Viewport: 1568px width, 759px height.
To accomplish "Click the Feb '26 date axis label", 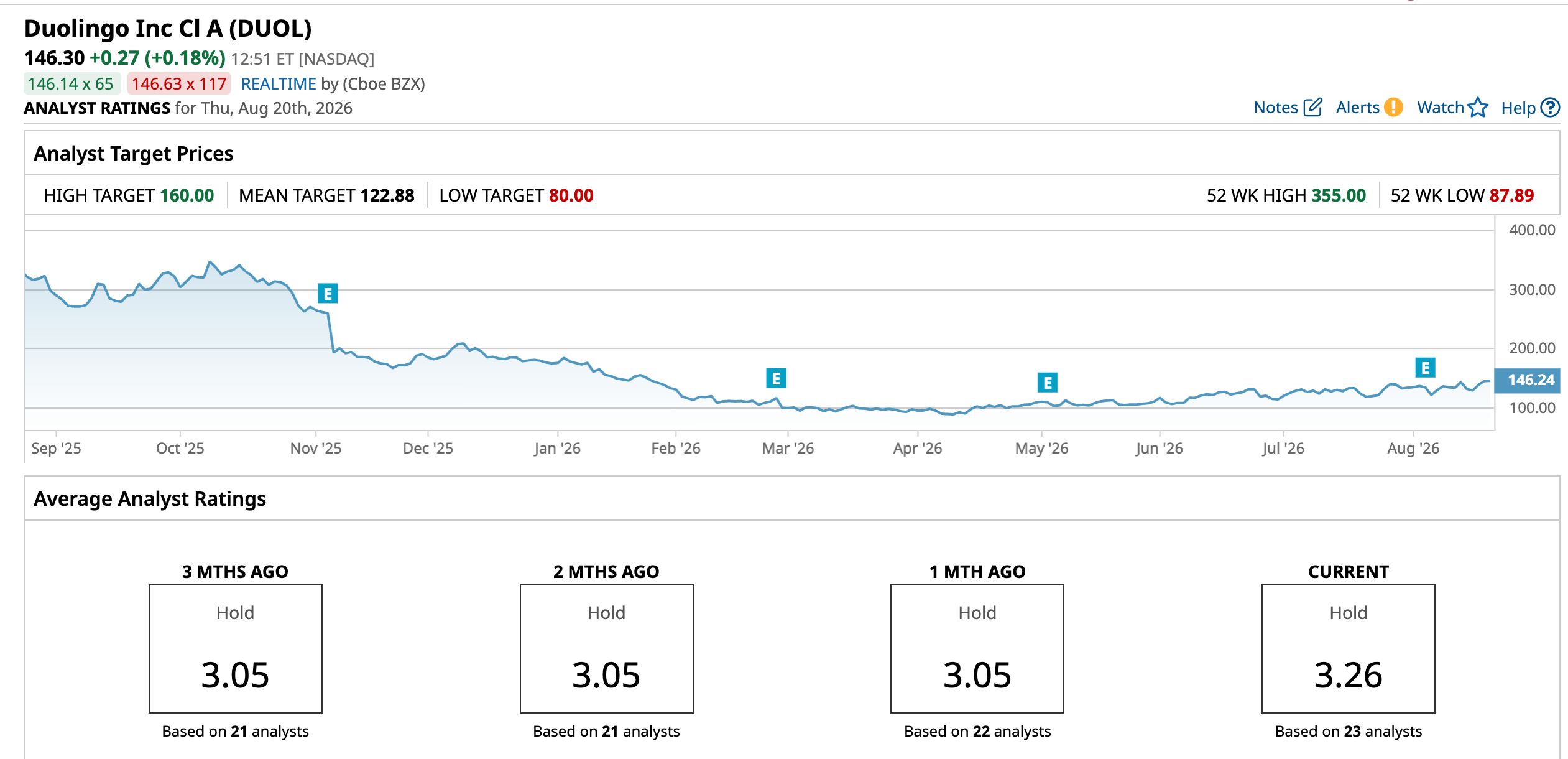I will point(676,449).
